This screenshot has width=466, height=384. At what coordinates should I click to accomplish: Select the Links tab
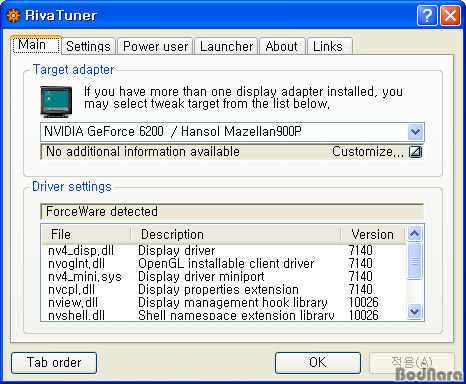pyautogui.click(x=328, y=46)
